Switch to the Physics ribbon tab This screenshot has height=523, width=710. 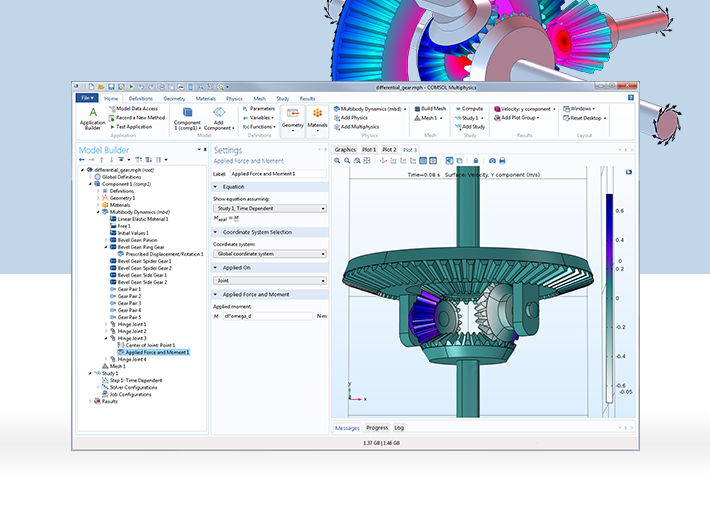[234, 98]
